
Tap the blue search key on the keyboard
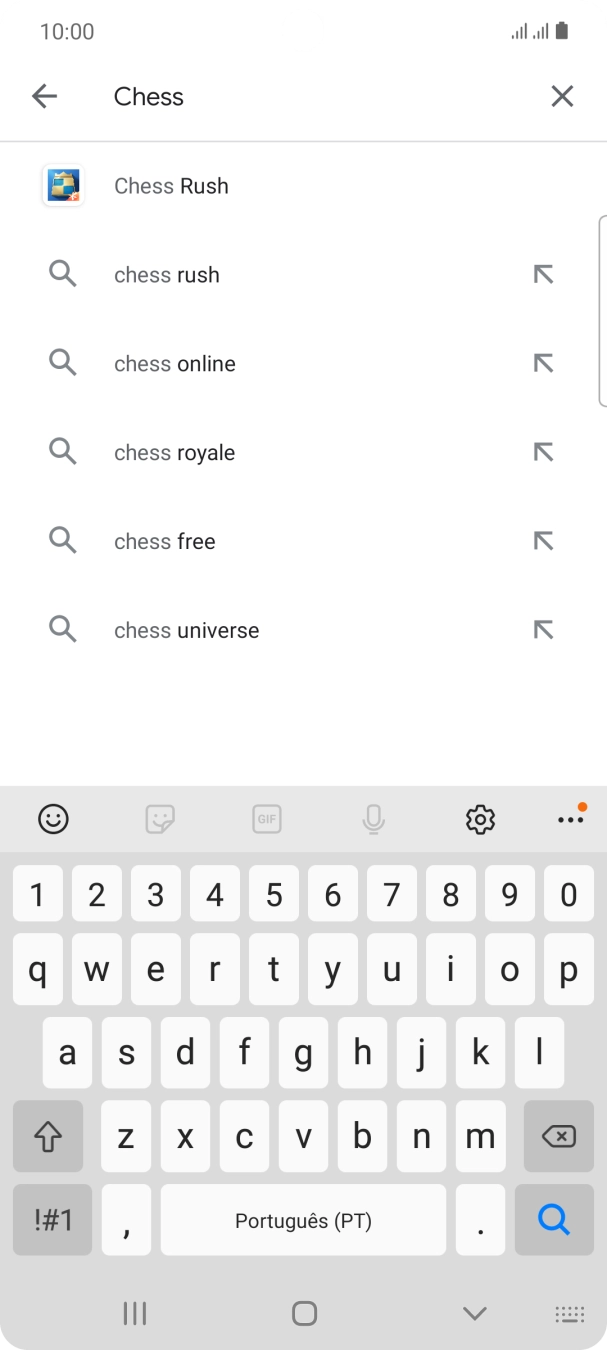coord(553,1220)
